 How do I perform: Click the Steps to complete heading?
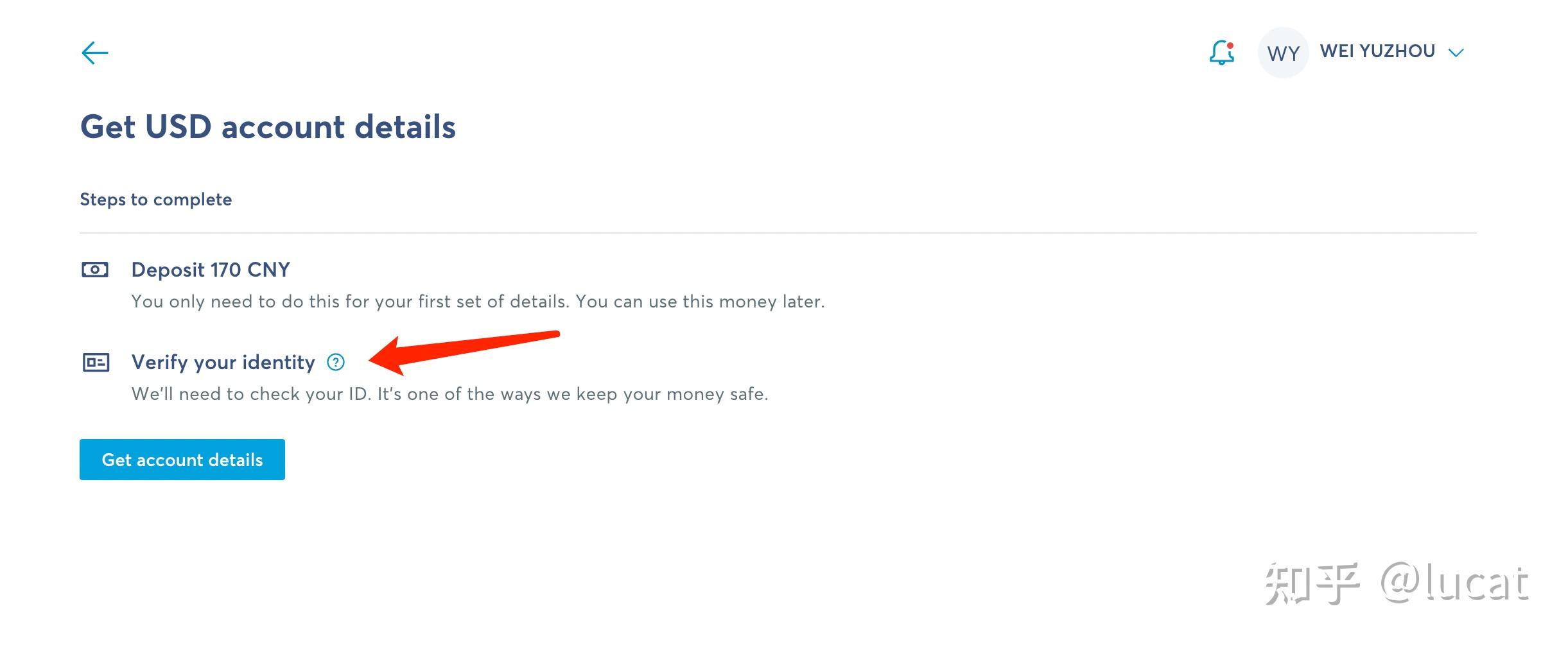tap(156, 200)
